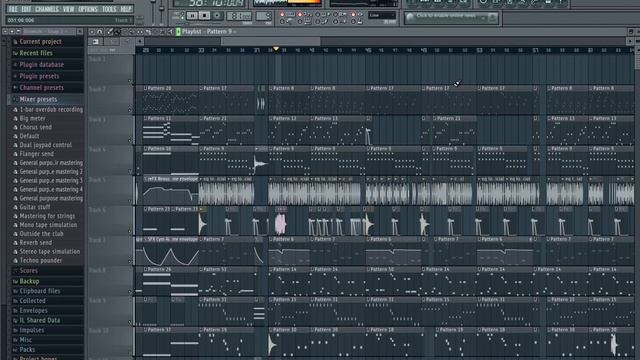
Task: Click the preset icon beside Techno pounder
Action: pyautogui.click(x=16, y=260)
